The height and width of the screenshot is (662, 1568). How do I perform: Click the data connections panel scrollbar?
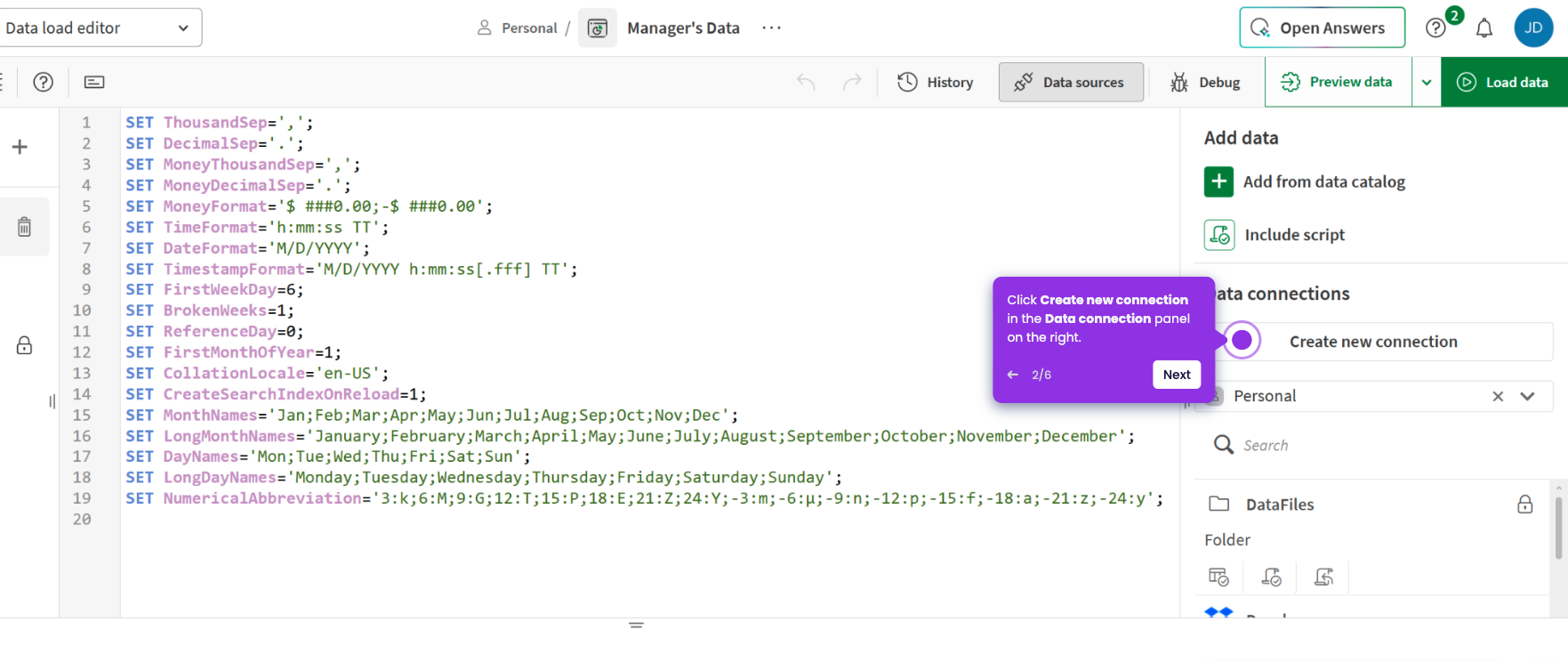pos(1558,529)
